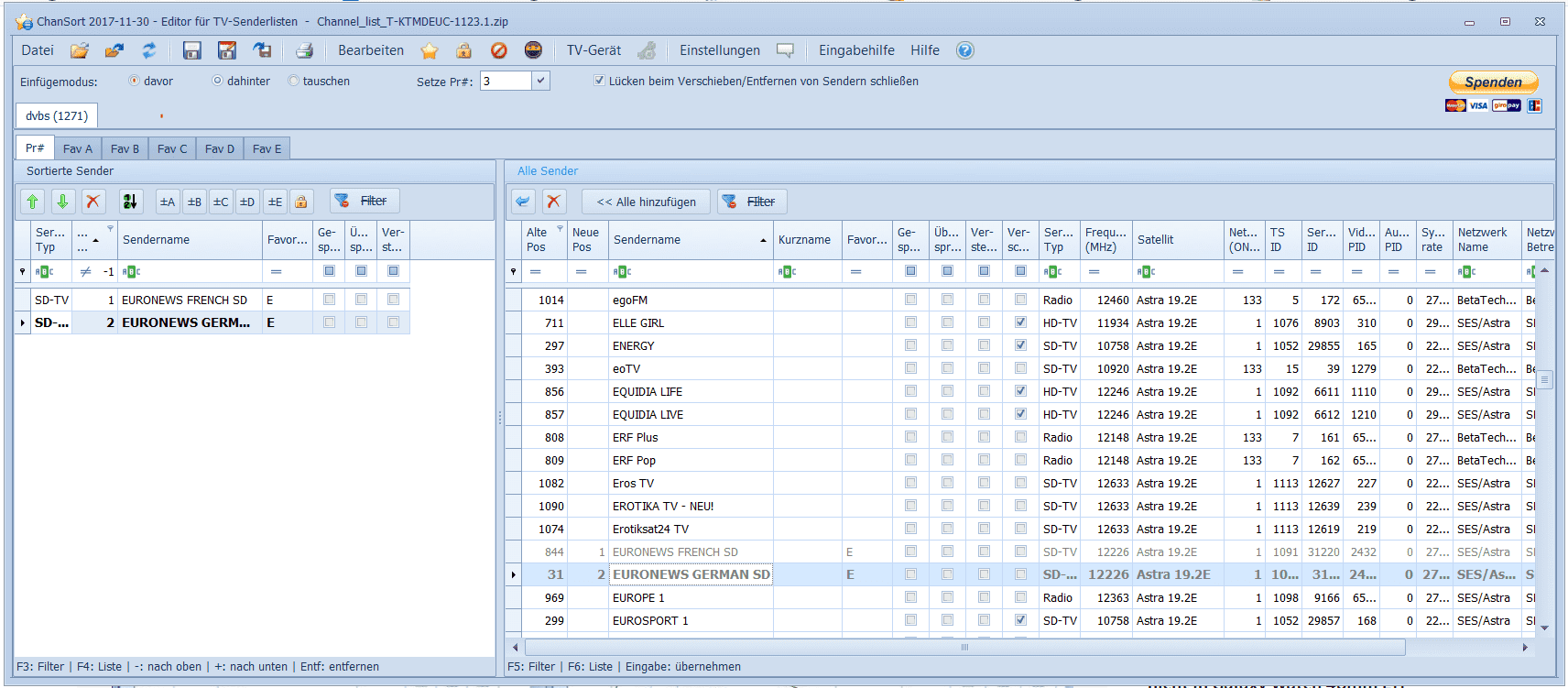This screenshot has width=1568, height=688.
Task: Open the Einstellungen menu
Action: [x=720, y=50]
